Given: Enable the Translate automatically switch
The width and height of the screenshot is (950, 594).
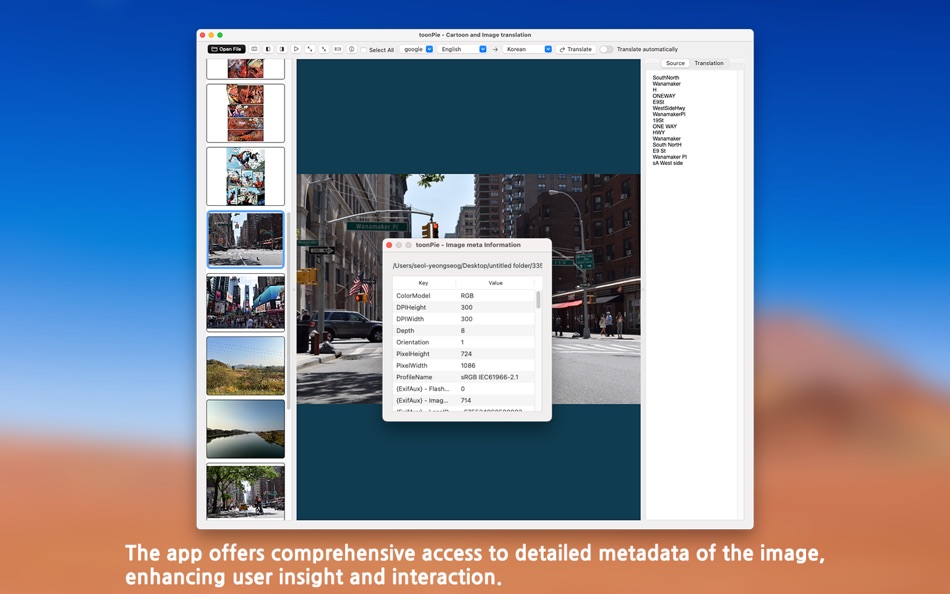Looking at the screenshot, I should (x=606, y=49).
